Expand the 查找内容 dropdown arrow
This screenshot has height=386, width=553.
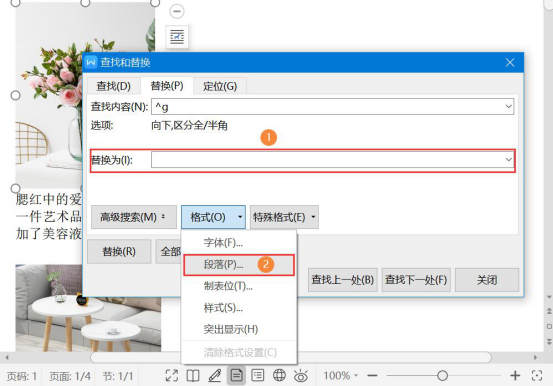pyautogui.click(x=509, y=107)
